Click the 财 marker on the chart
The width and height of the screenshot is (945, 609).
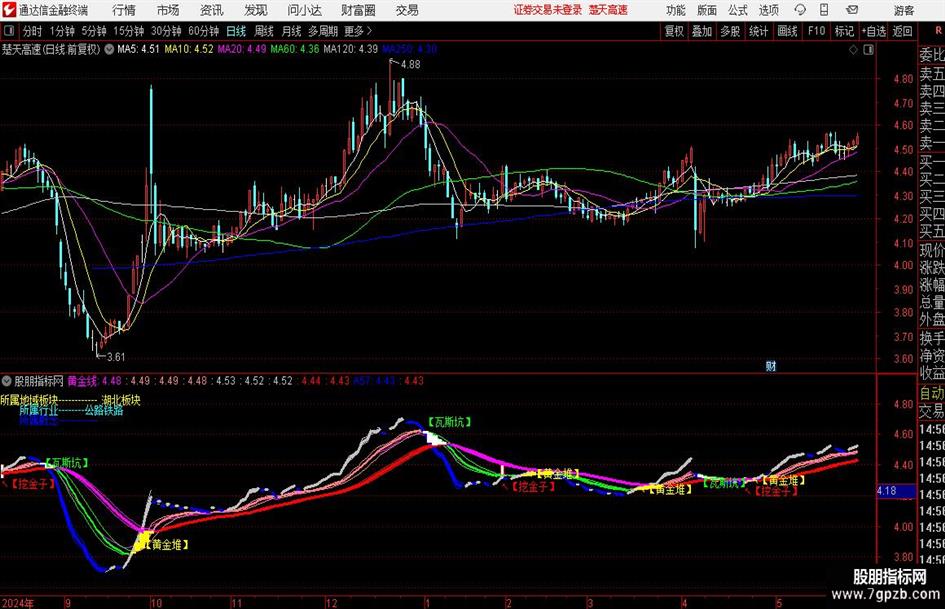tap(770, 365)
